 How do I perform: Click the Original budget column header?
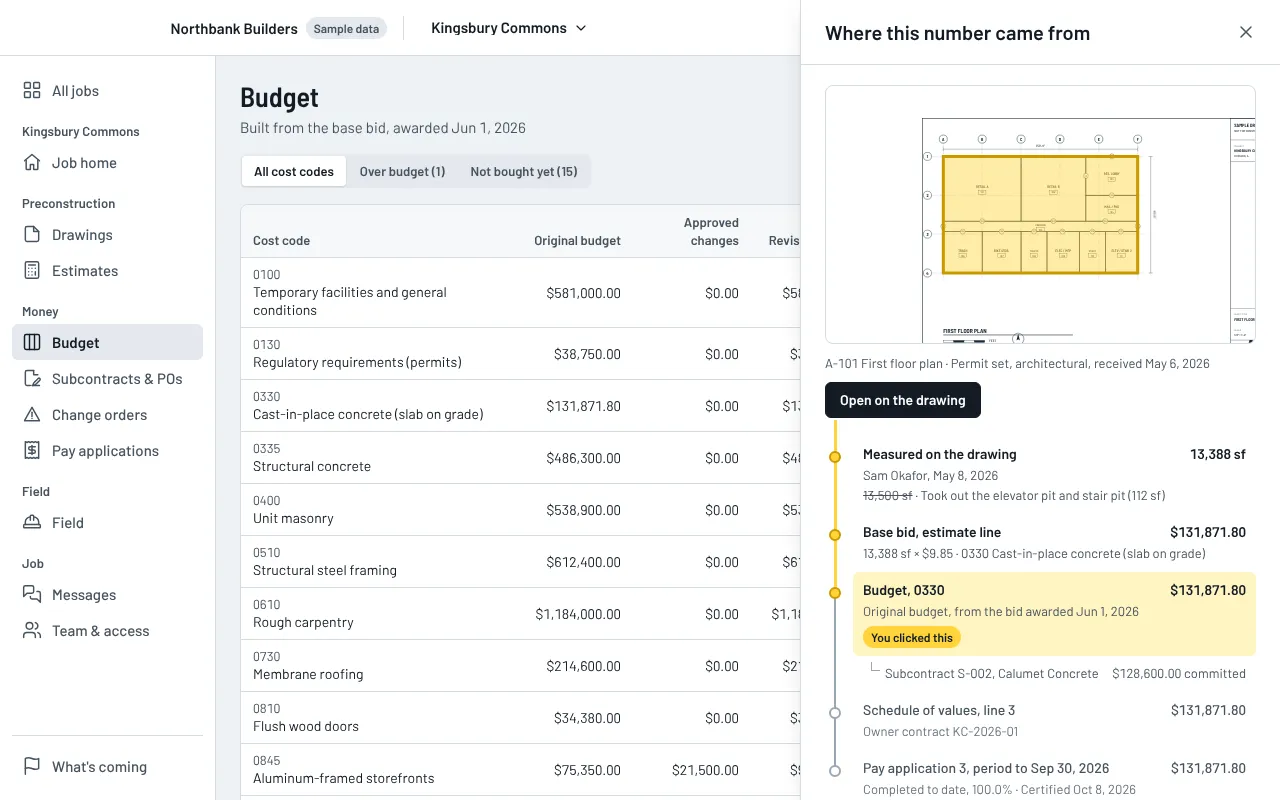tap(577, 241)
